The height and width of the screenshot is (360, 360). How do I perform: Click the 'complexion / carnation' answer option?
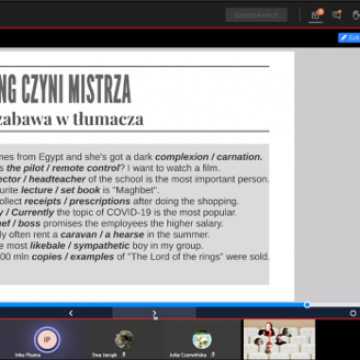(x=209, y=157)
